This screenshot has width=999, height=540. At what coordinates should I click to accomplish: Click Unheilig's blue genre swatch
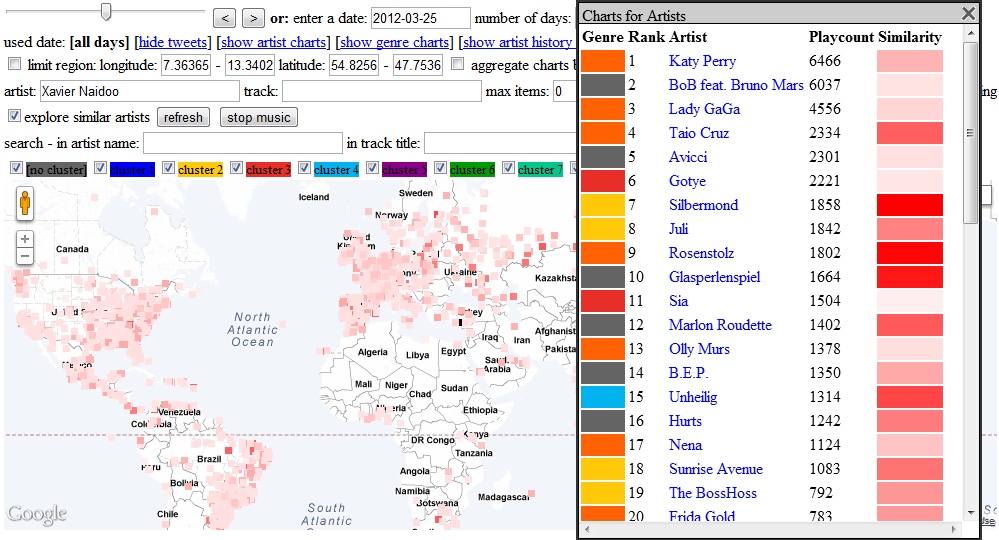[603, 397]
